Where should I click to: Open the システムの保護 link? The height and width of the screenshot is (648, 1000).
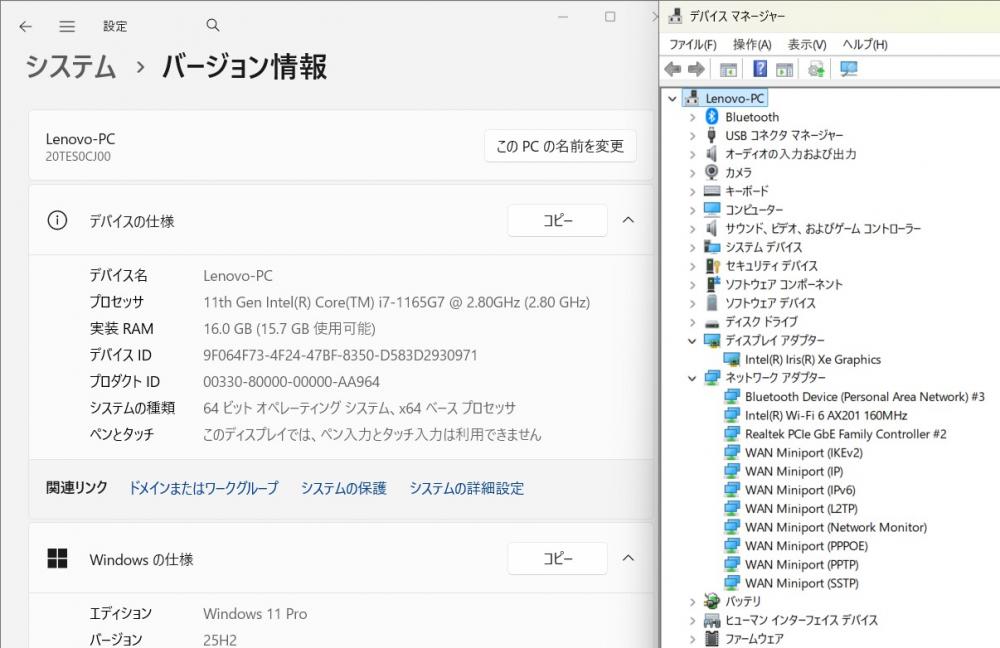click(343, 488)
